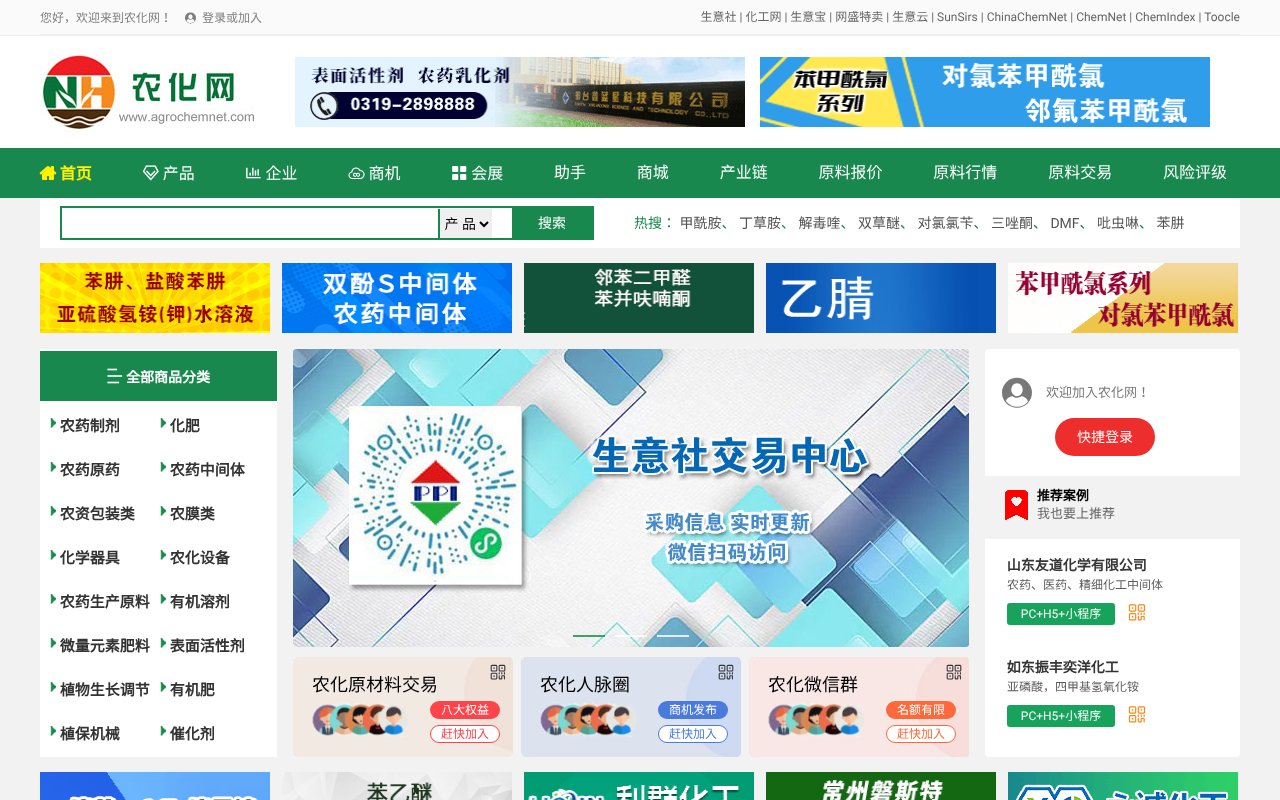
Task: Click the 快捷登录 button
Action: pos(1104,437)
